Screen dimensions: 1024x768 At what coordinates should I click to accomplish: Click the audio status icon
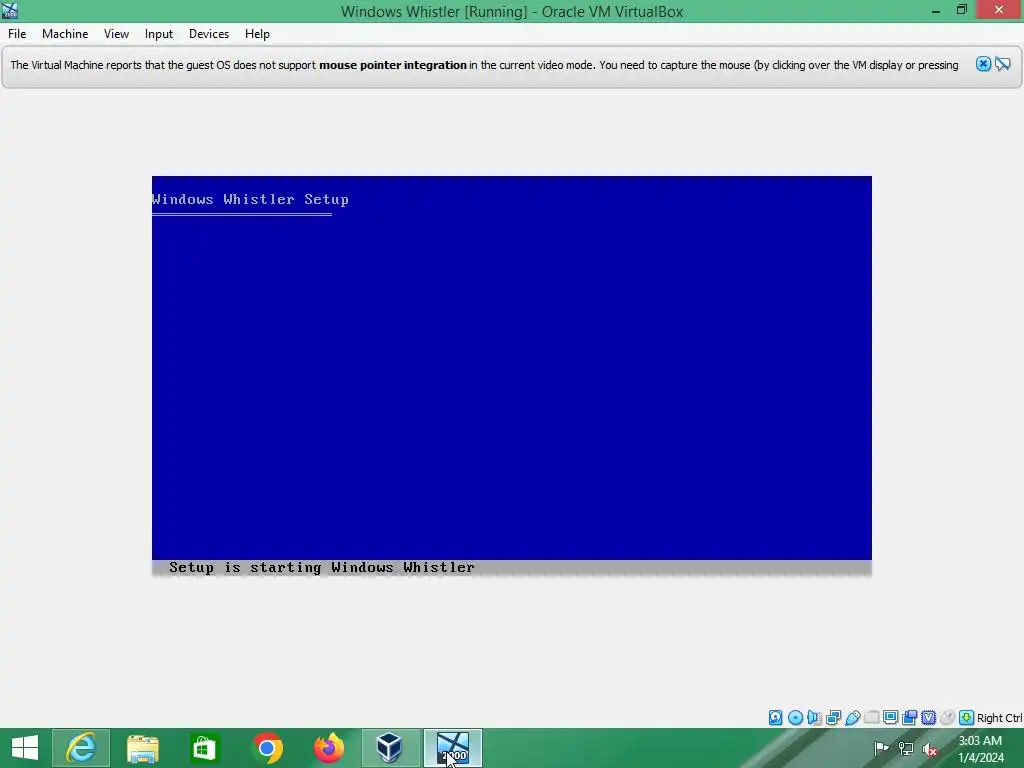click(814, 718)
